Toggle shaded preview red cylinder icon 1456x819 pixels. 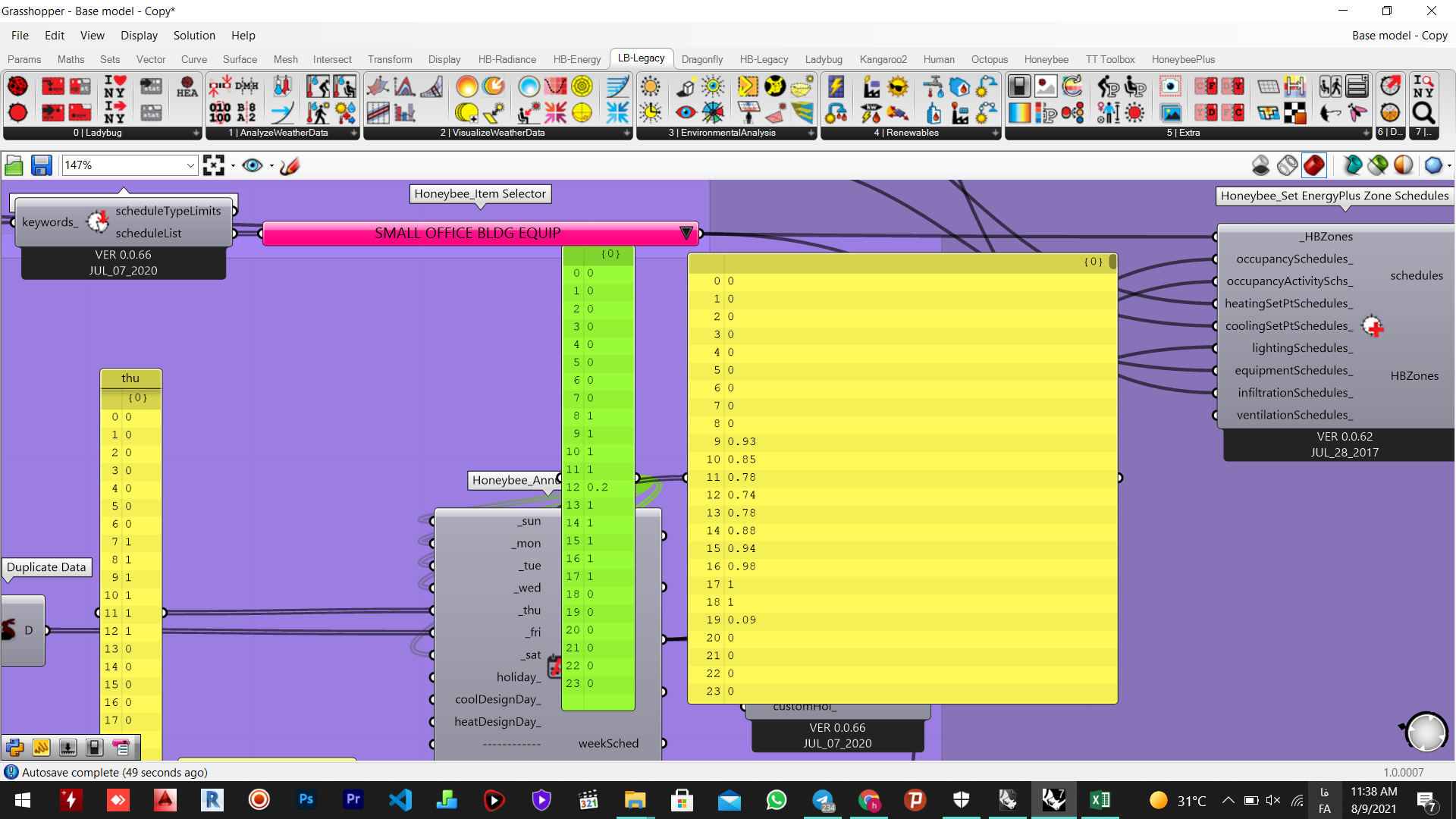(x=1314, y=165)
